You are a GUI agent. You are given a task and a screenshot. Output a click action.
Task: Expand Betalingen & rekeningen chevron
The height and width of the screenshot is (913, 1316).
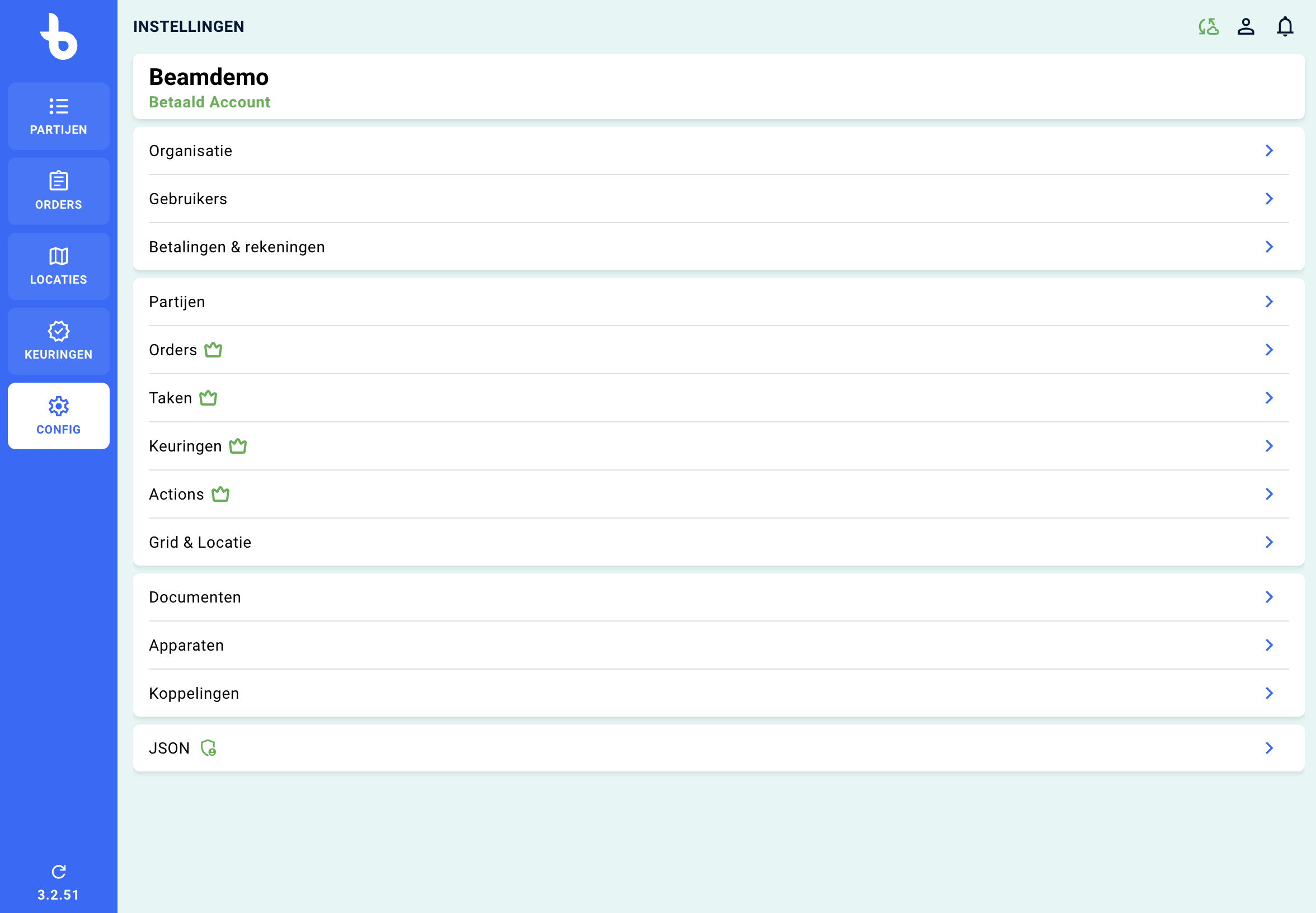[1268, 247]
